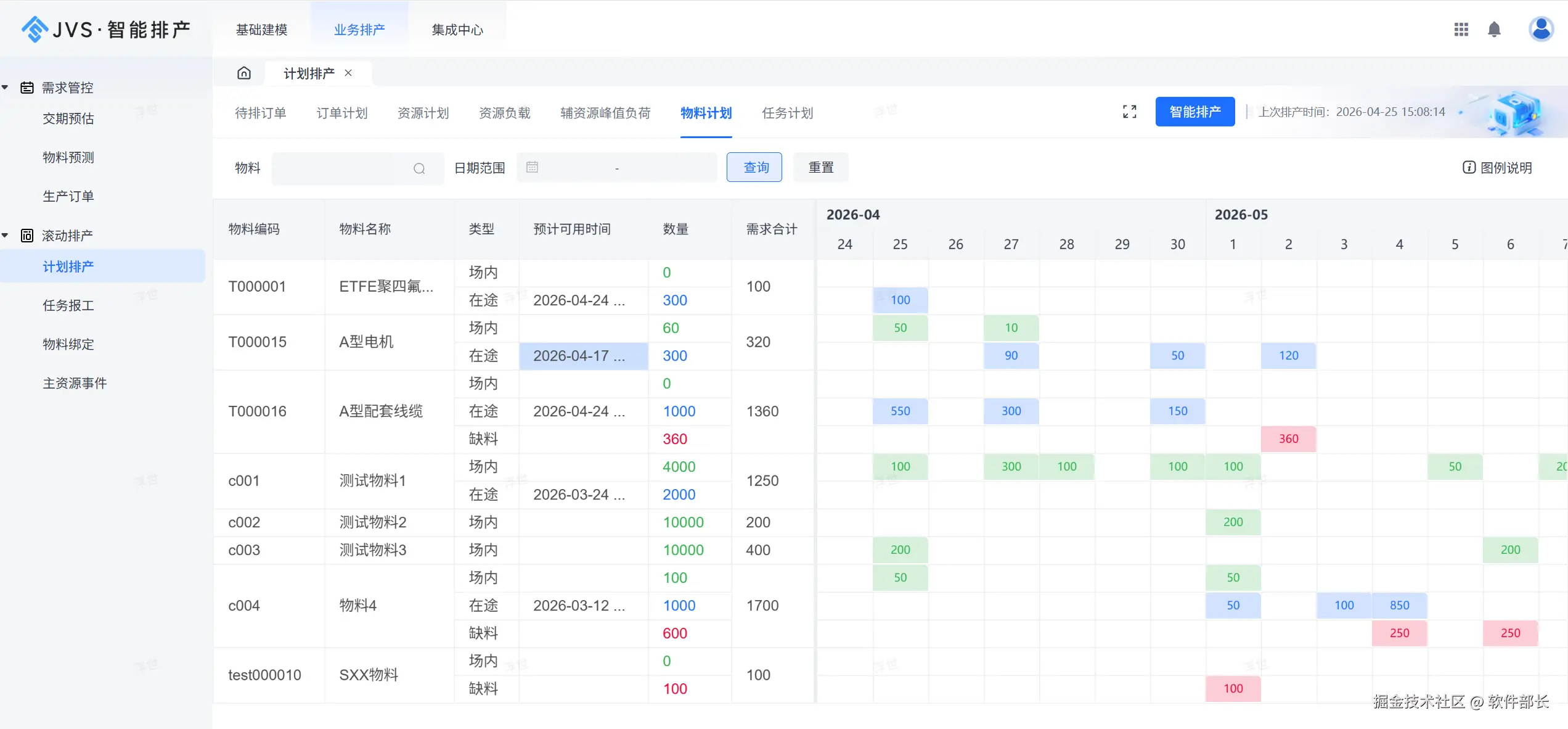Image resolution: width=1568 pixels, height=729 pixels.
Task: Click the 智能排产 button
Action: tap(1194, 112)
